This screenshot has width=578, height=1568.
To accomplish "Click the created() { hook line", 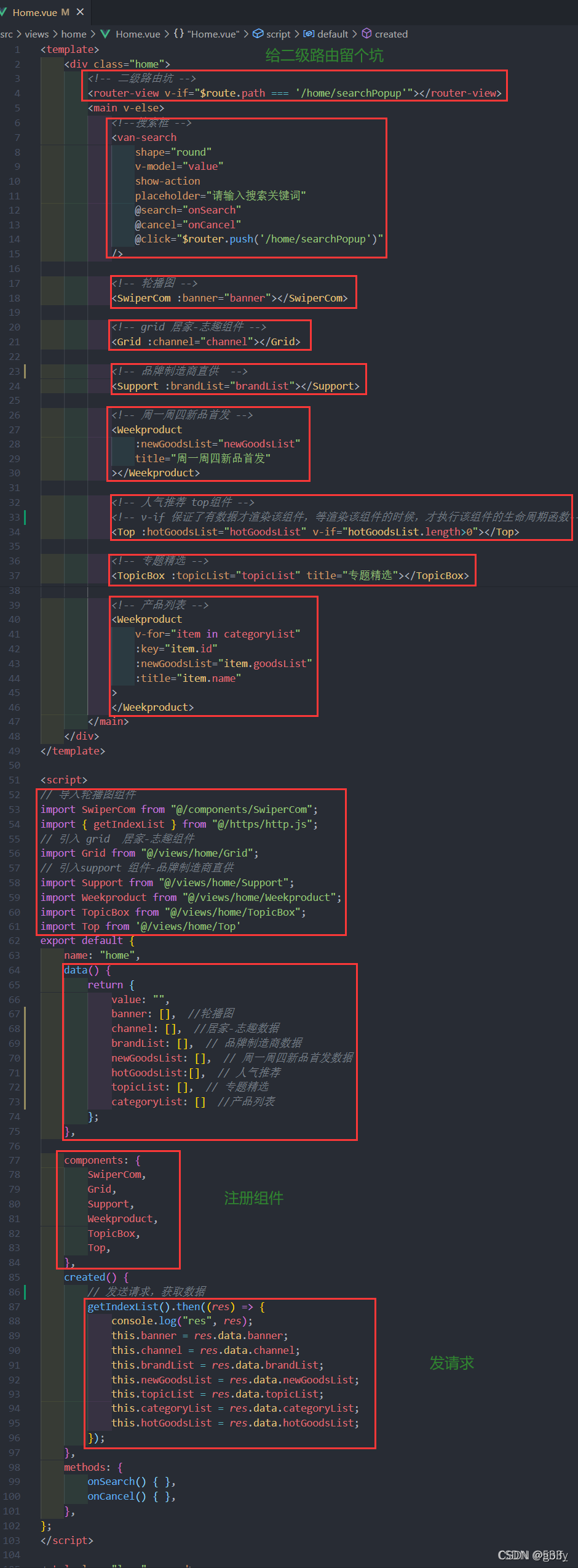I will tap(97, 1277).
